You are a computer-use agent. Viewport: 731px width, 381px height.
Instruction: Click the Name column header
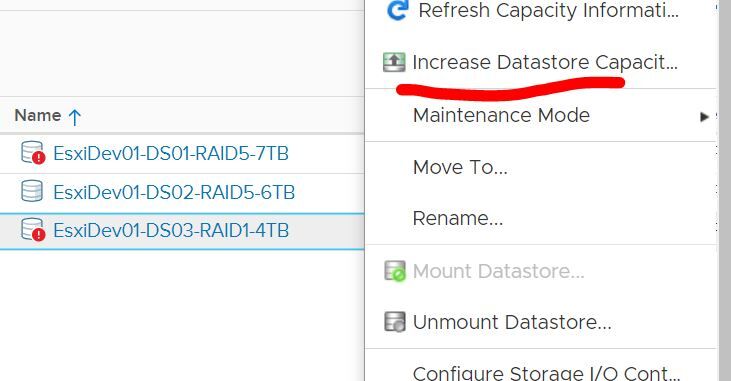(x=38, y=115)
